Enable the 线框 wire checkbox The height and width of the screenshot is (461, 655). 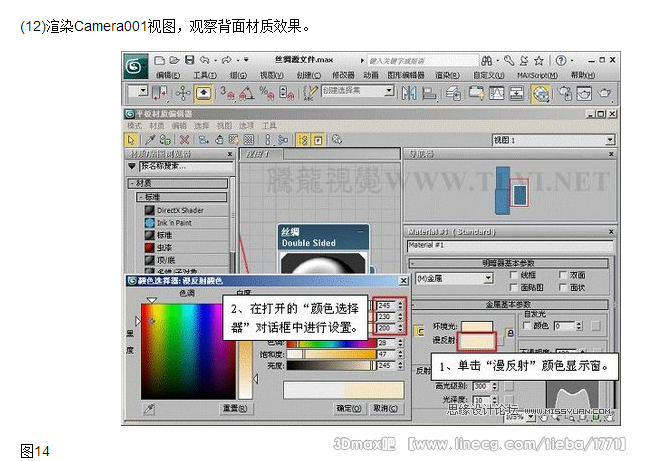[514, 275]
